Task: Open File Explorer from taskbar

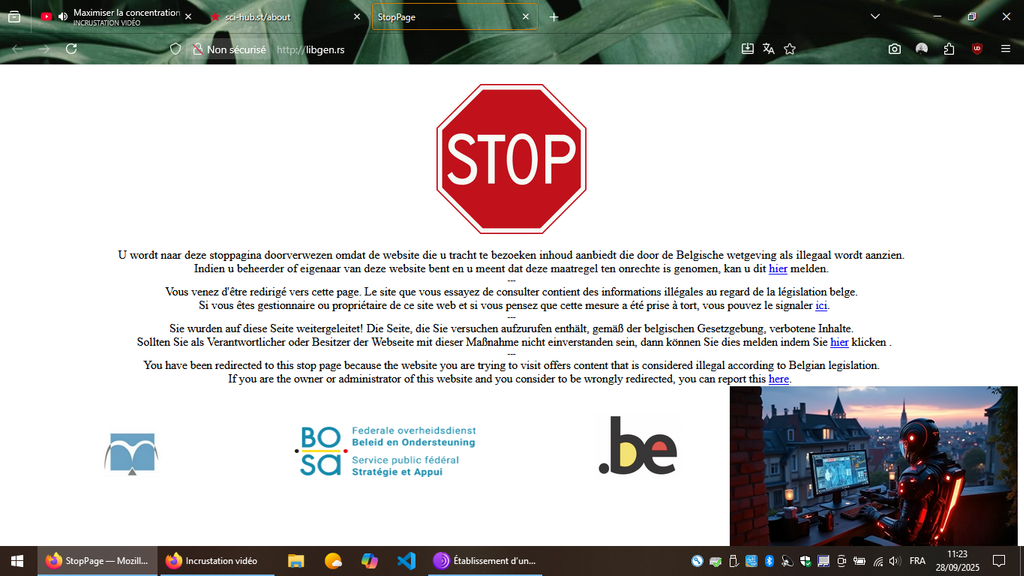Action: [x=296, y=561]
